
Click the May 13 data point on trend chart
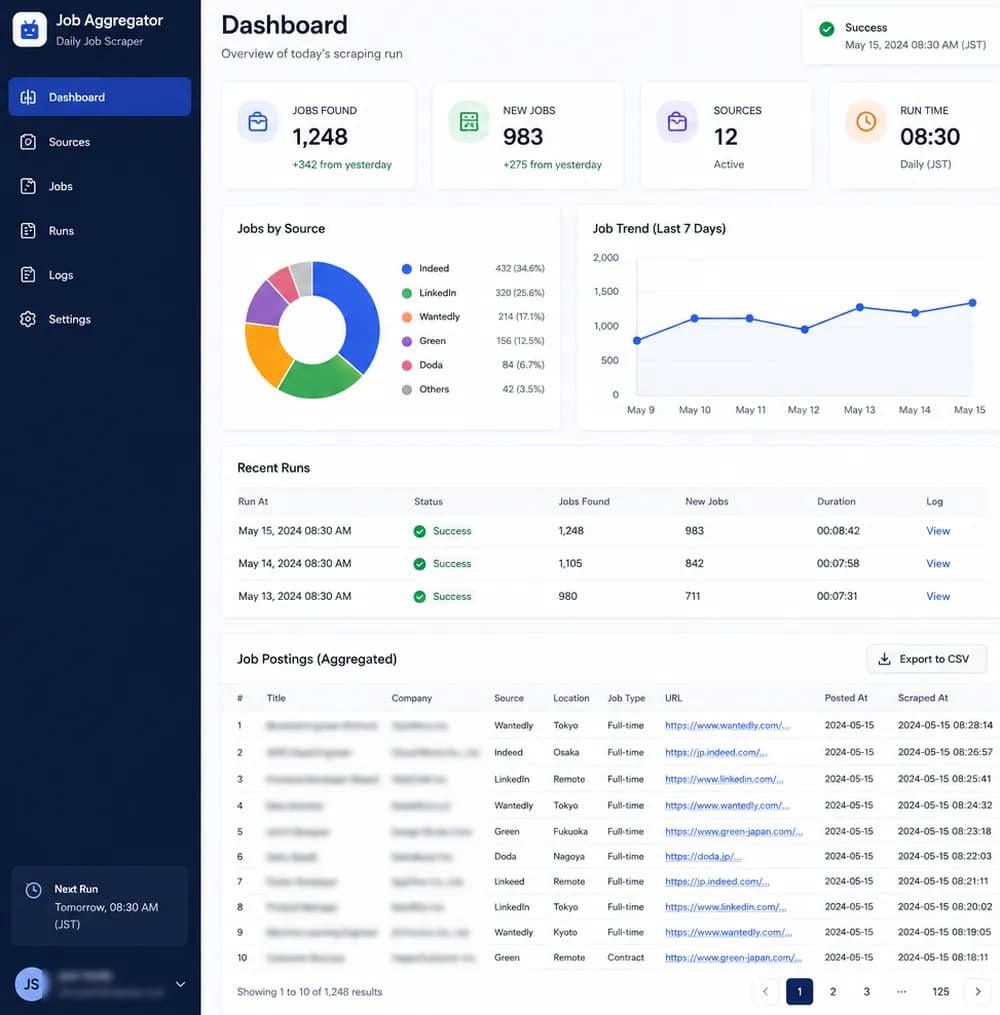[860, 307]
